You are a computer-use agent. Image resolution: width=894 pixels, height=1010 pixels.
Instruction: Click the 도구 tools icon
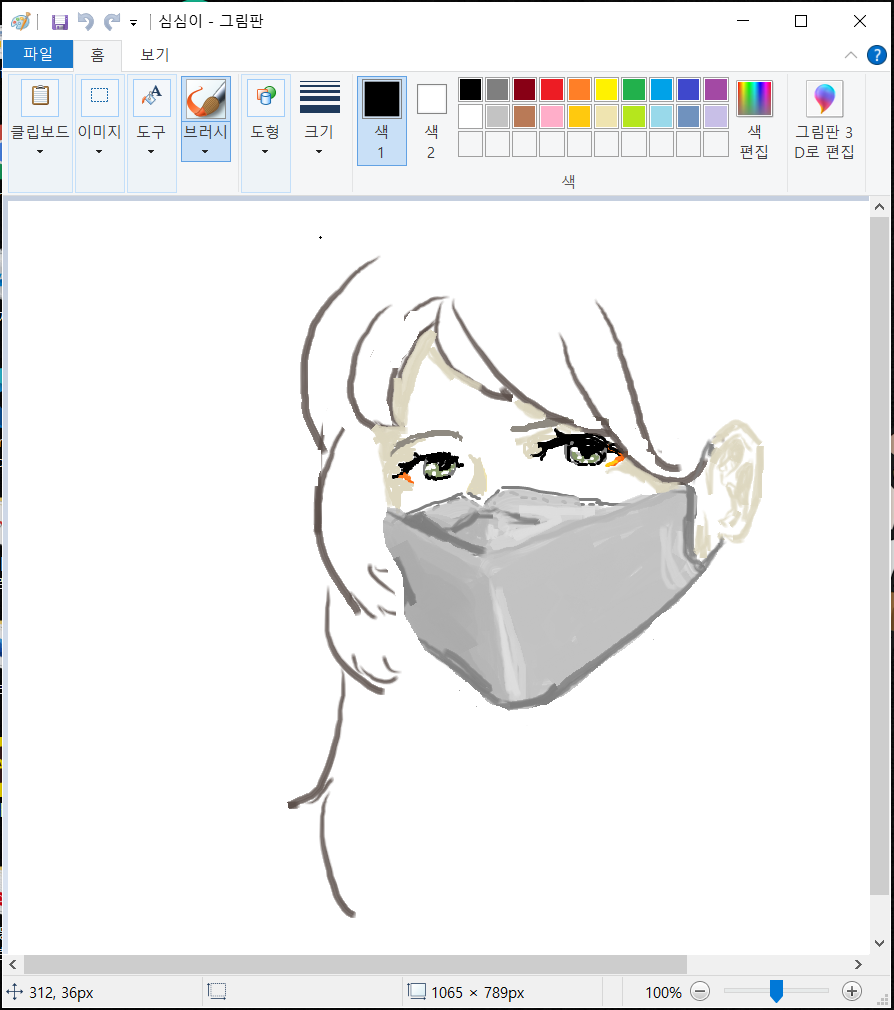tap(151, 97)
